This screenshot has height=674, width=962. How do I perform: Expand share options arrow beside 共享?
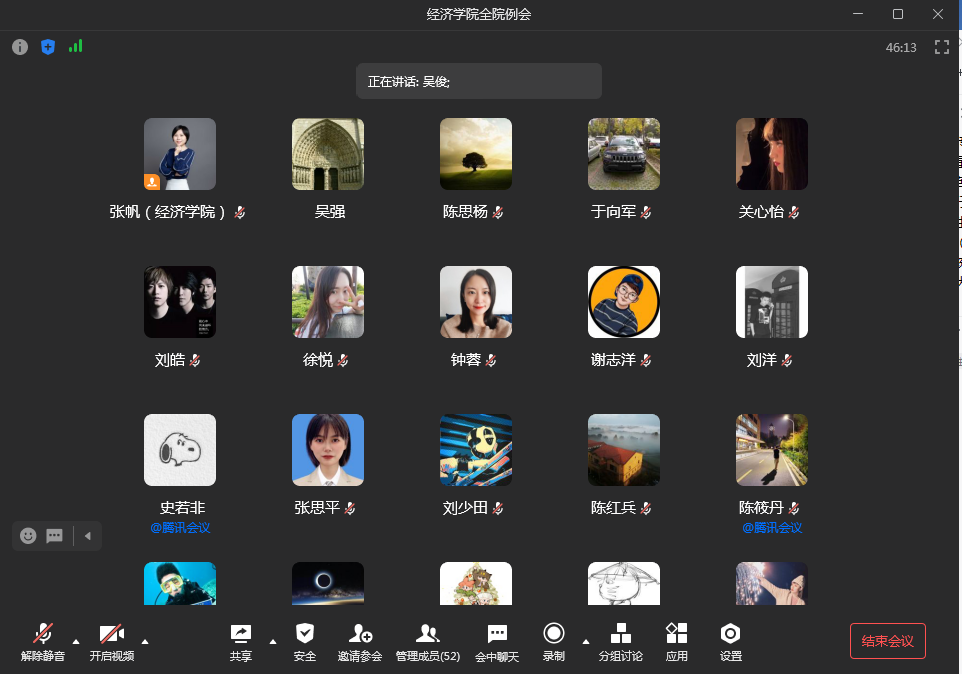point(273,641)
